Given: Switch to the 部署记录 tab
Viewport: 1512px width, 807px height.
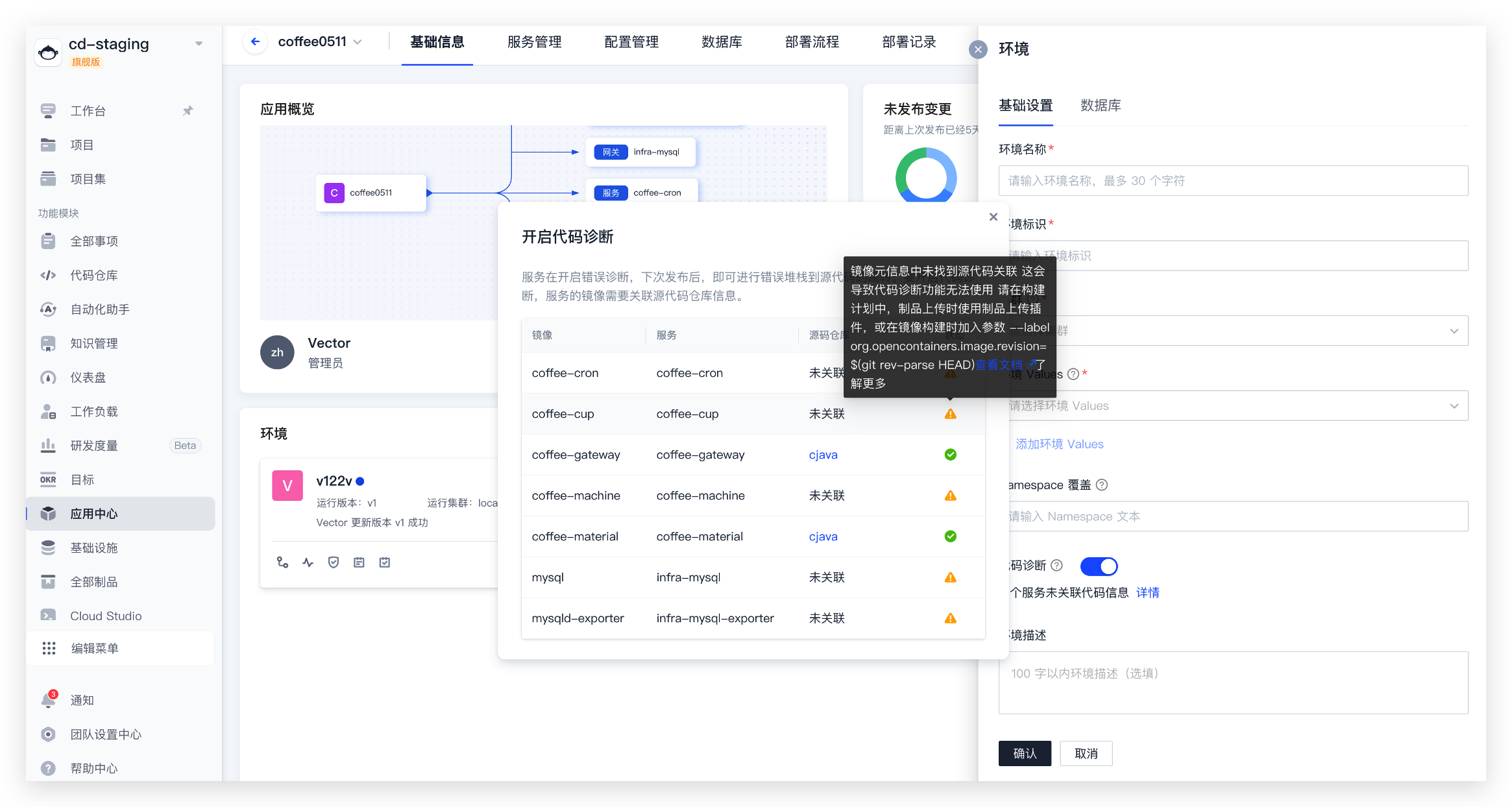Looking at the screenshot, I should pyautogui.click(x=909, y=42).
